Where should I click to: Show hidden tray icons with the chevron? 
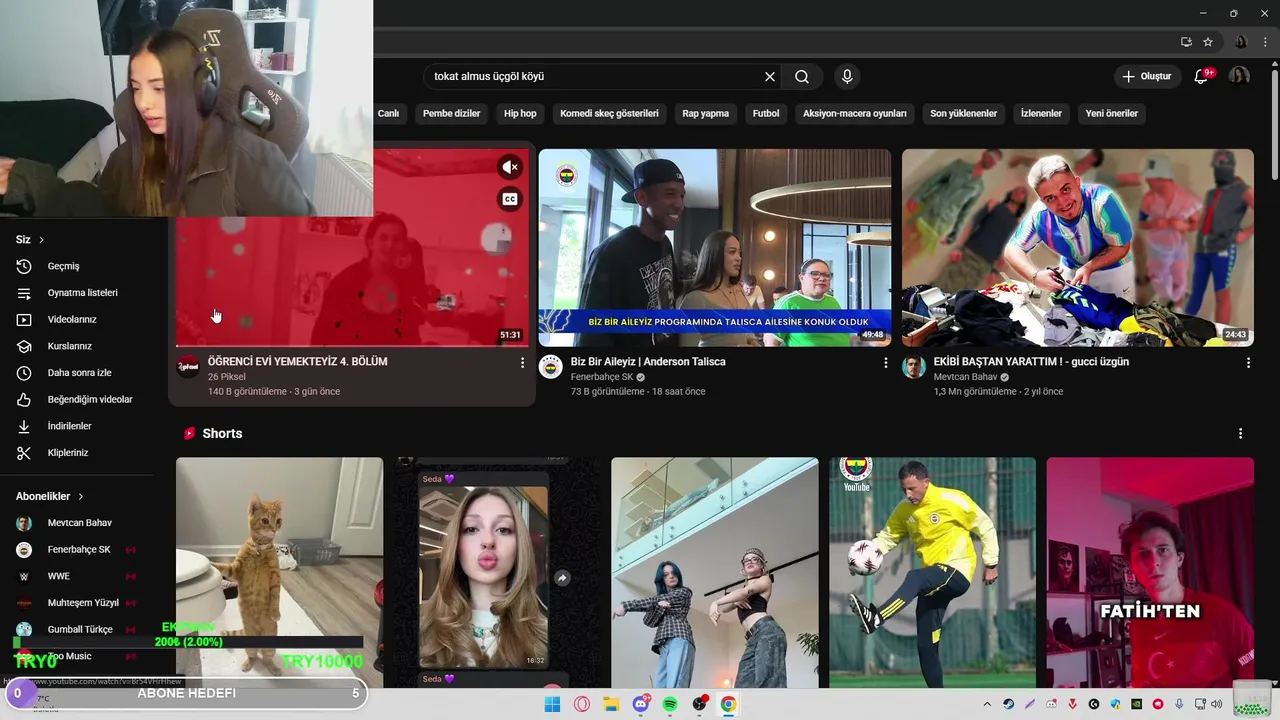click(987, 704)
